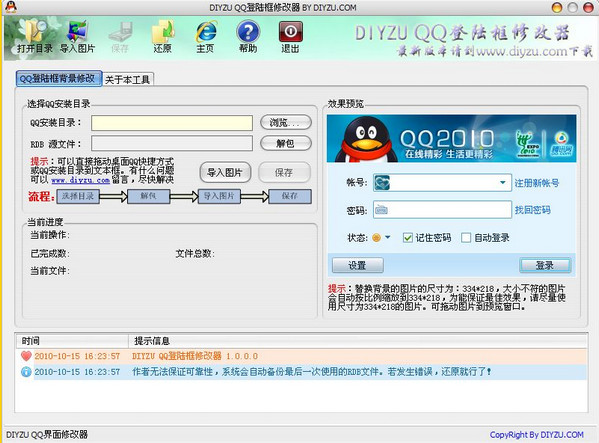Click the 导入图片 toolbar icon
The width and height of the screenshot is (599, 443).
pos(78,36)
